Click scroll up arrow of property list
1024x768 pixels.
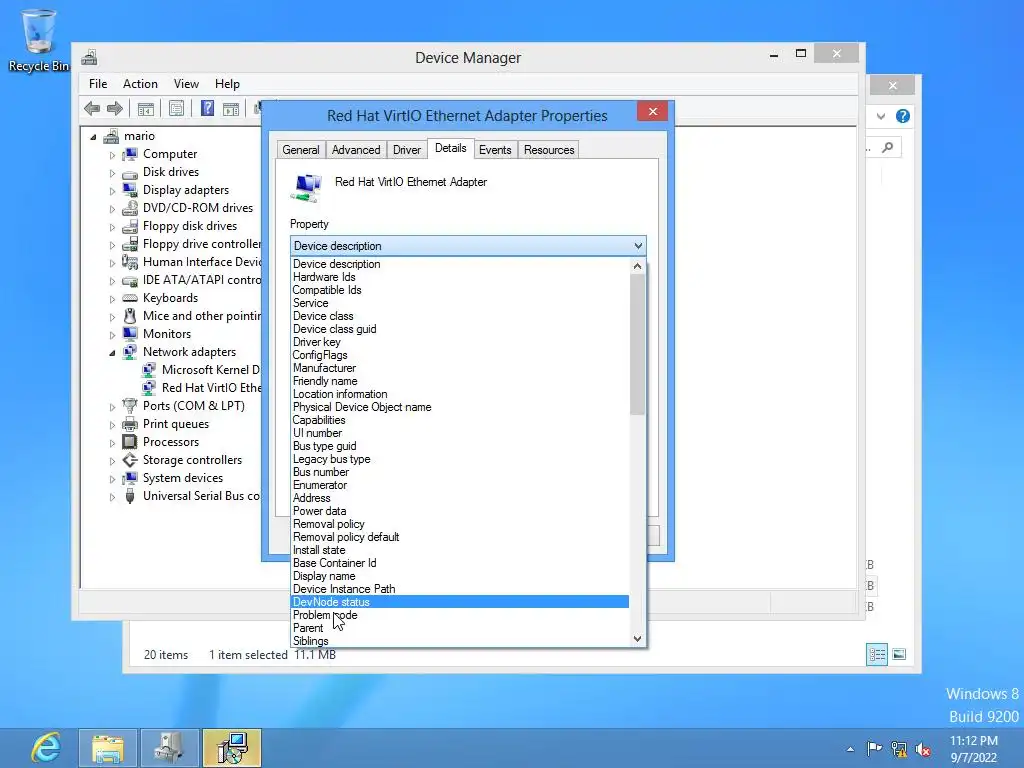point(637,266)
